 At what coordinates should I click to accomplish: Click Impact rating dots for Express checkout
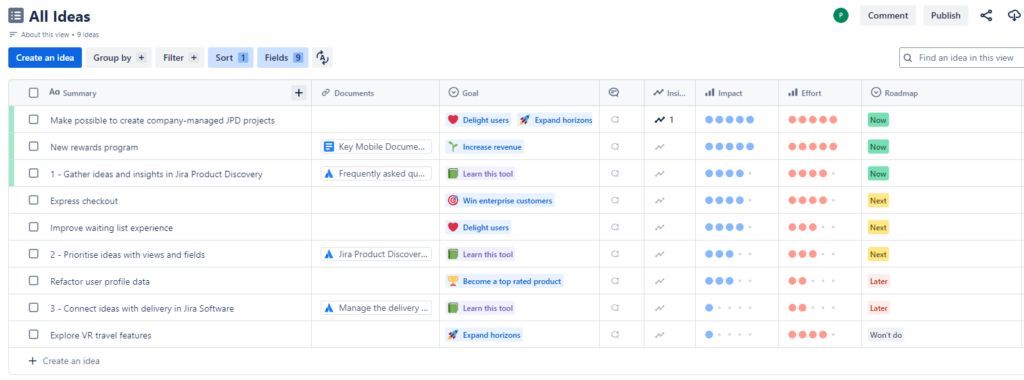point(728,200)
